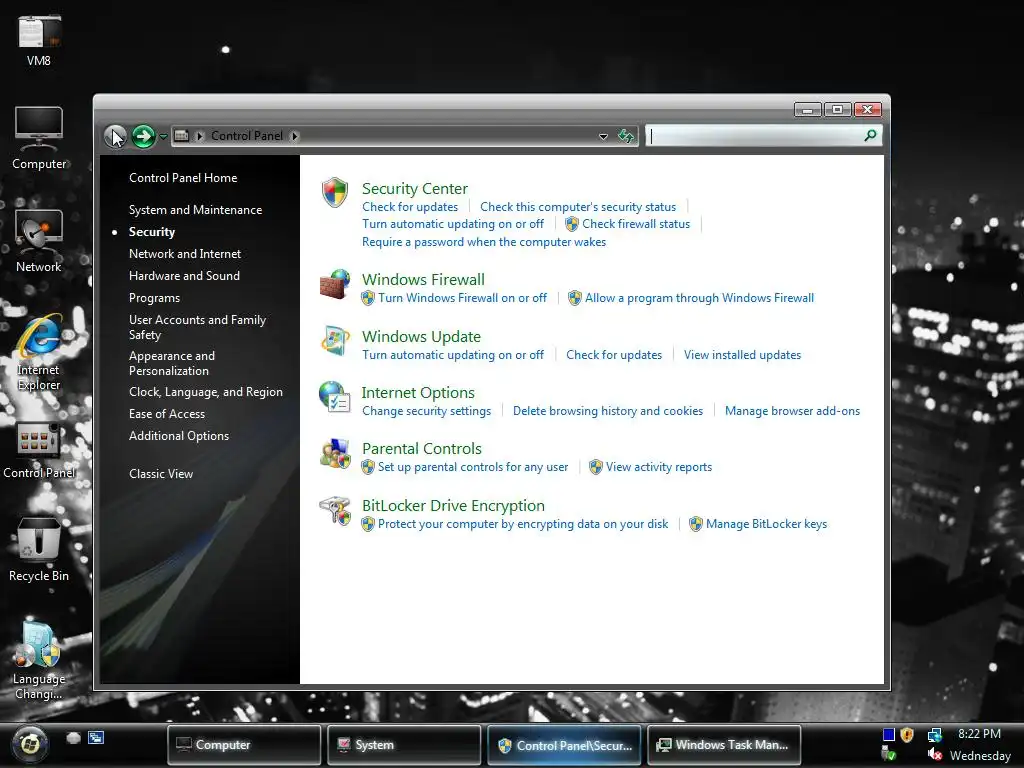The height and width of the screenshot is (768, 1024).
Task: Open the Internet Options globe icon
Action: 335,397
